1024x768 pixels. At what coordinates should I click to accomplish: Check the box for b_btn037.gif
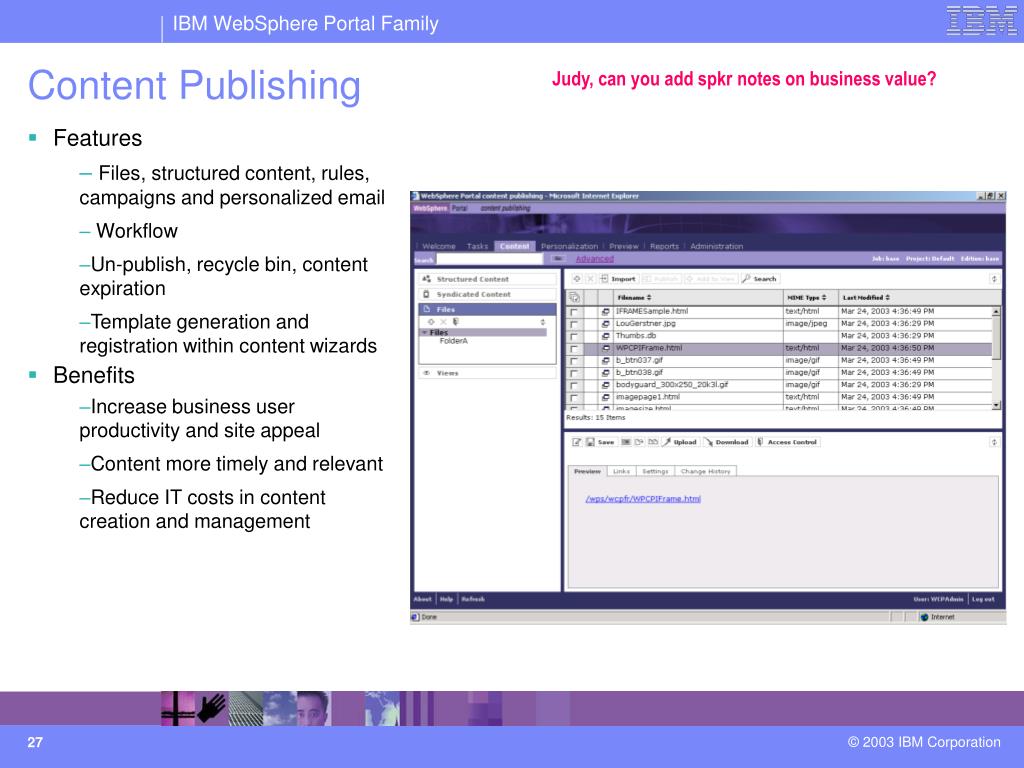click(x=574, y=361)
